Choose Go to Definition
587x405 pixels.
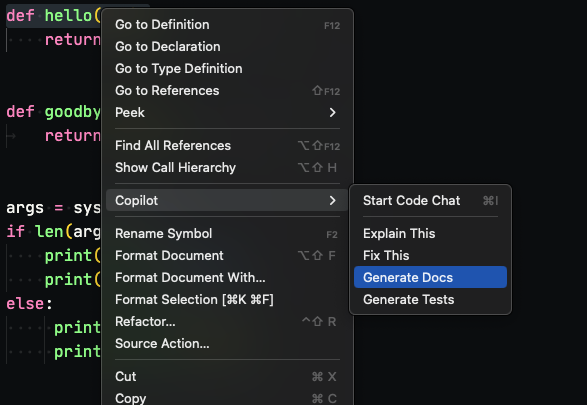(x=227, y=25)
